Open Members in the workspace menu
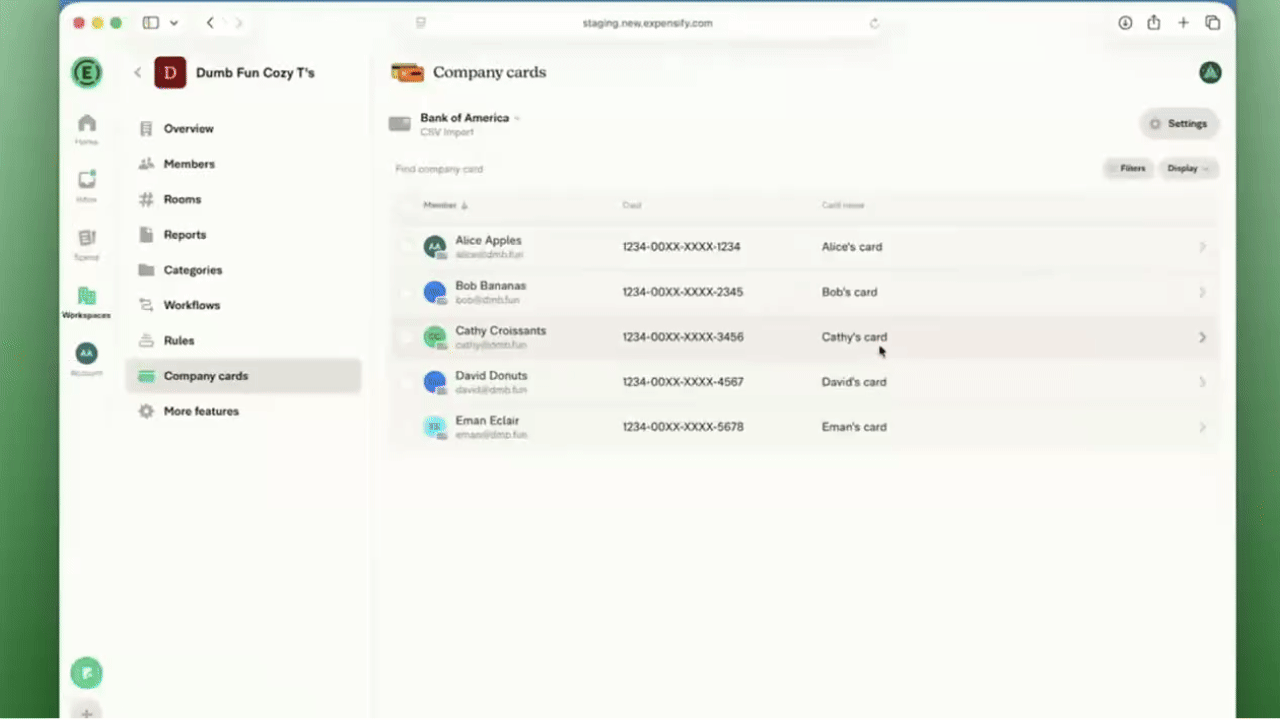 pos(243,164)
